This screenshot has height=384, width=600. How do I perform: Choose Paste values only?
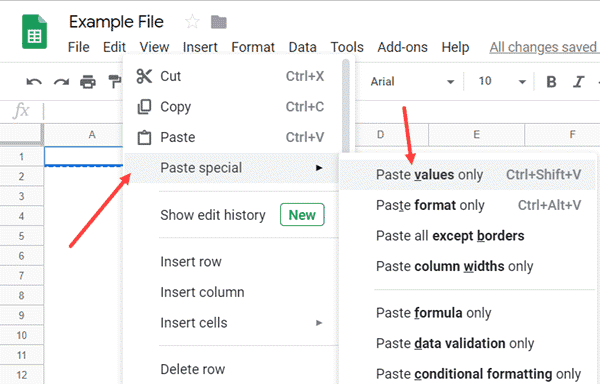468,175
